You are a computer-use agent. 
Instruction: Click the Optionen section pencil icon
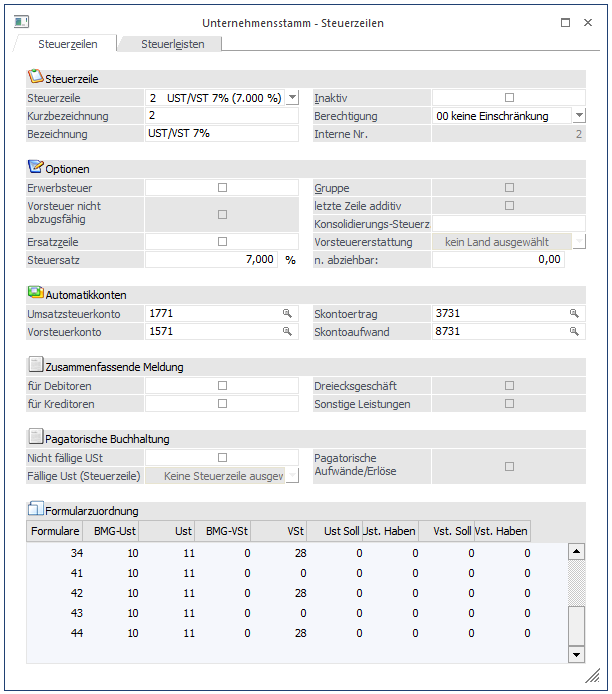[36, 167]
